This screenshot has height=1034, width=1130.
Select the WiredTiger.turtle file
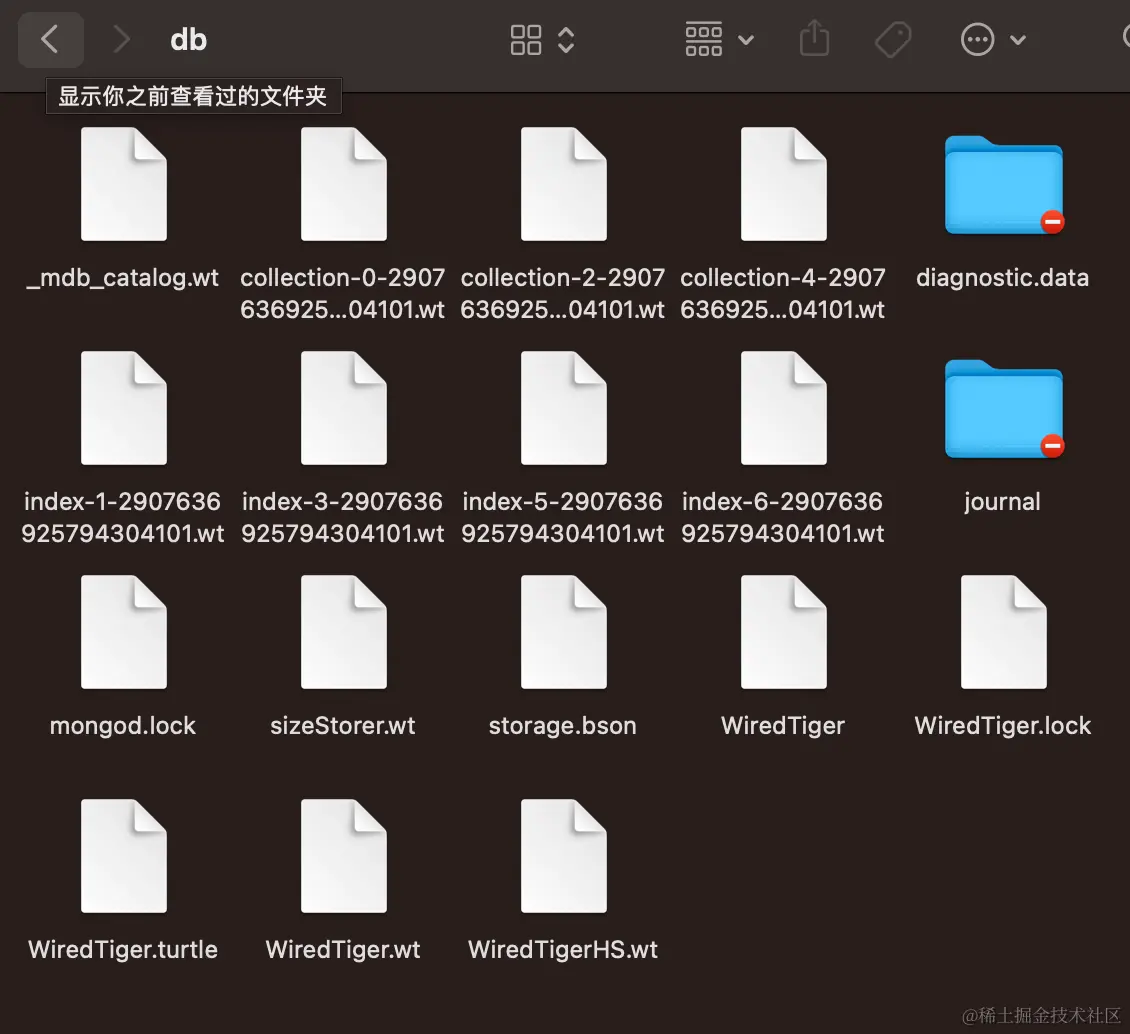(123, 856)
